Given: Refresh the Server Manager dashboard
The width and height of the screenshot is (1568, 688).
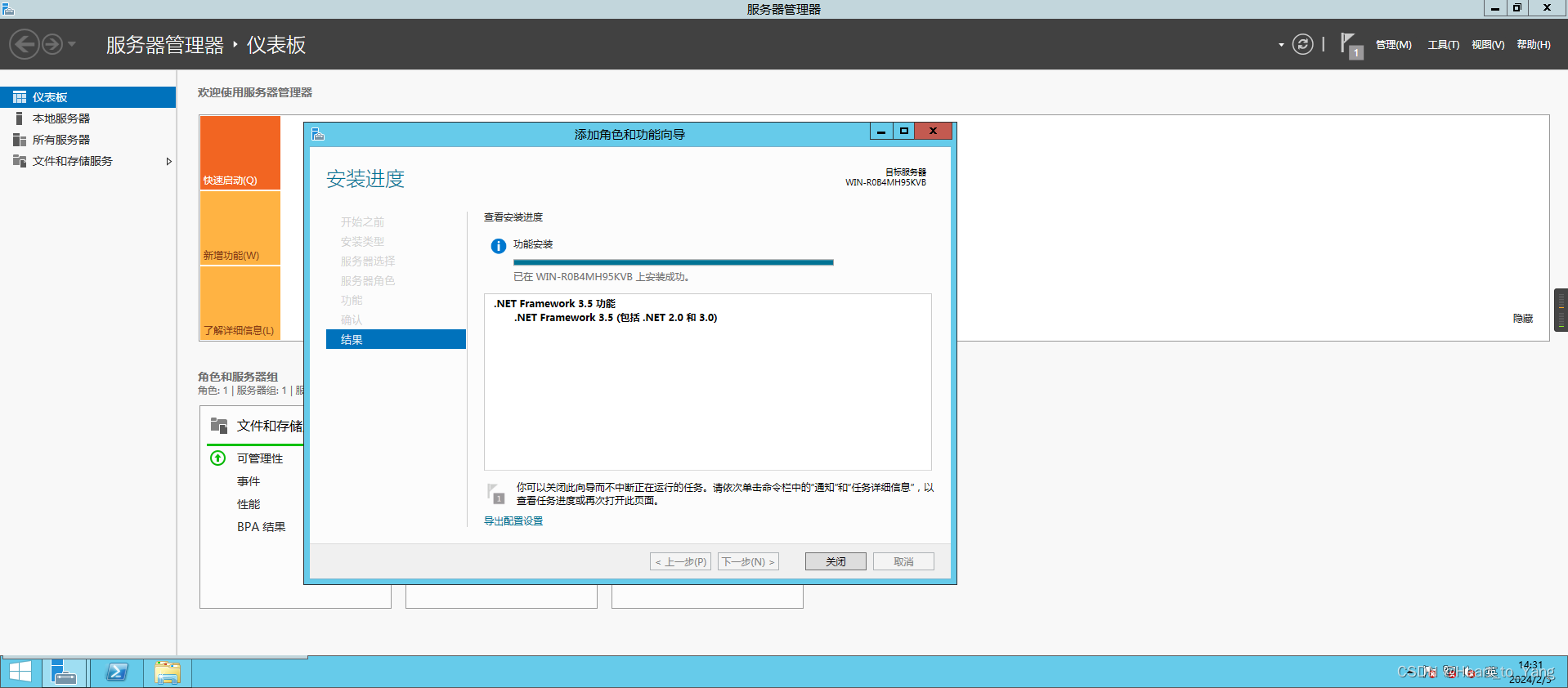Looking at the screenshot, I should pyautogui.click(x=1302, y=44).
